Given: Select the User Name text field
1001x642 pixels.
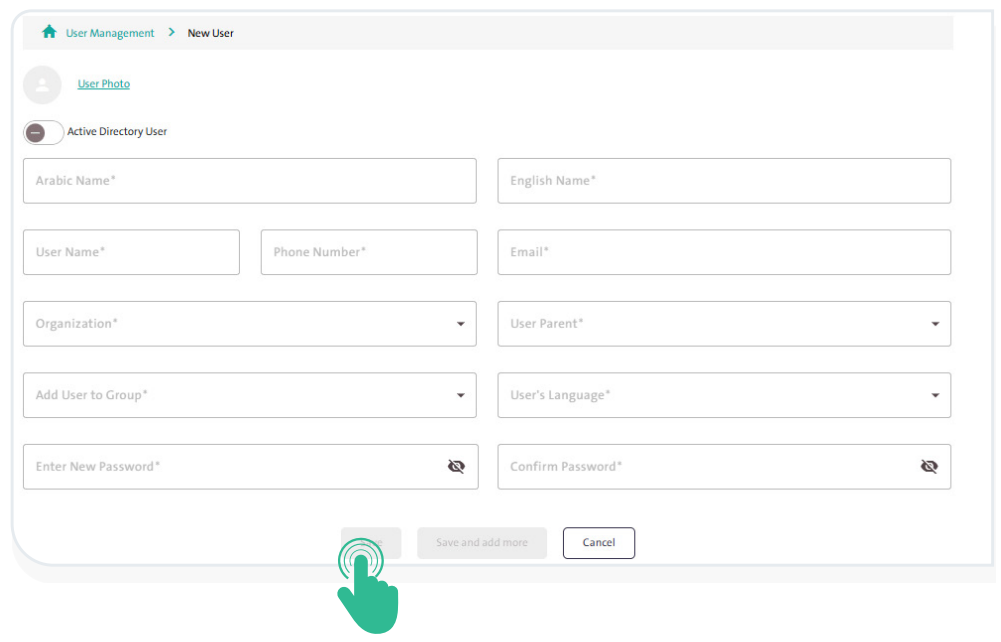Looking at the screenshot, I should tap(131, 252).
